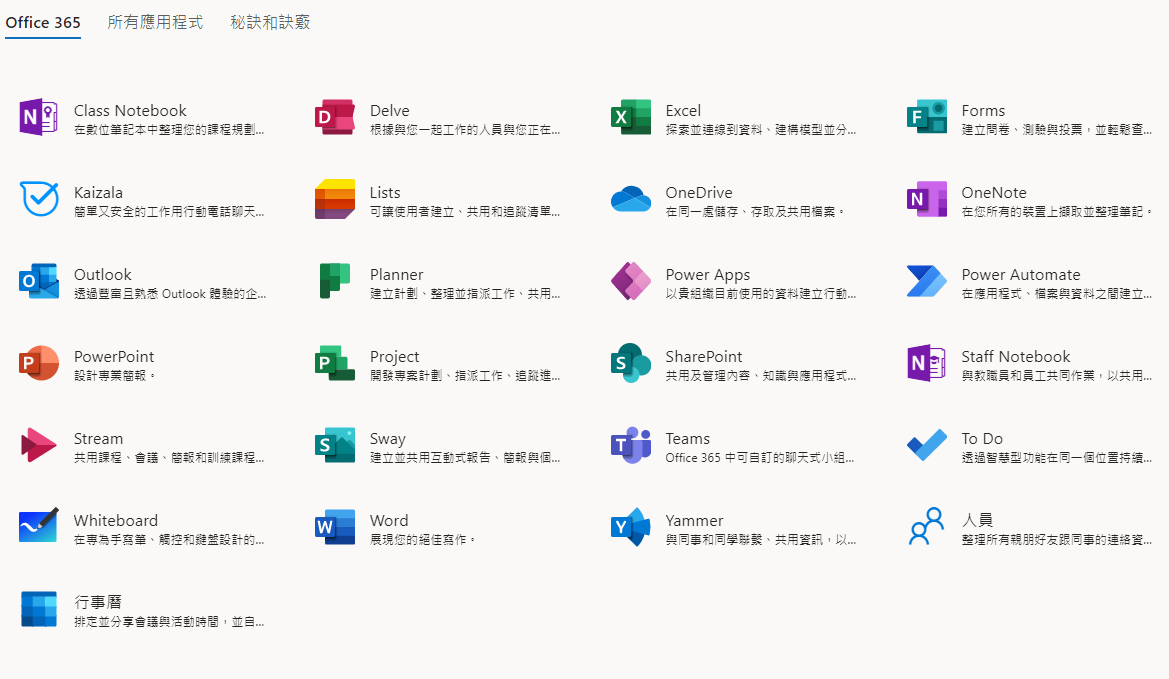Open the 人員 people icon
Image resolution: width=1169 pixels, height=679 pixels.
927,527
